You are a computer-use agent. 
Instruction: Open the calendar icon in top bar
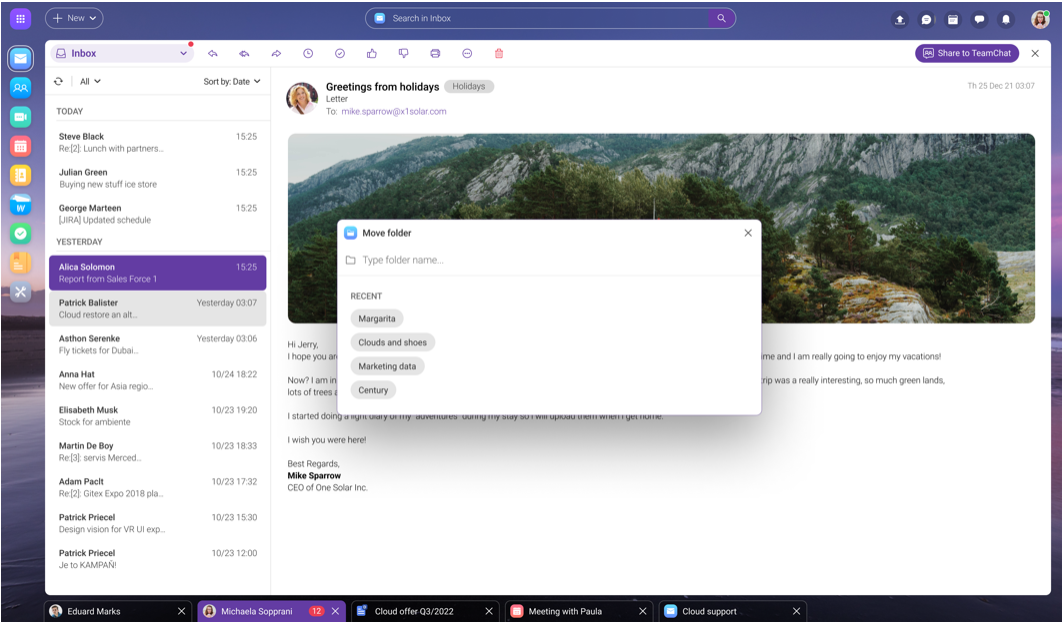(x=952, y=19)
